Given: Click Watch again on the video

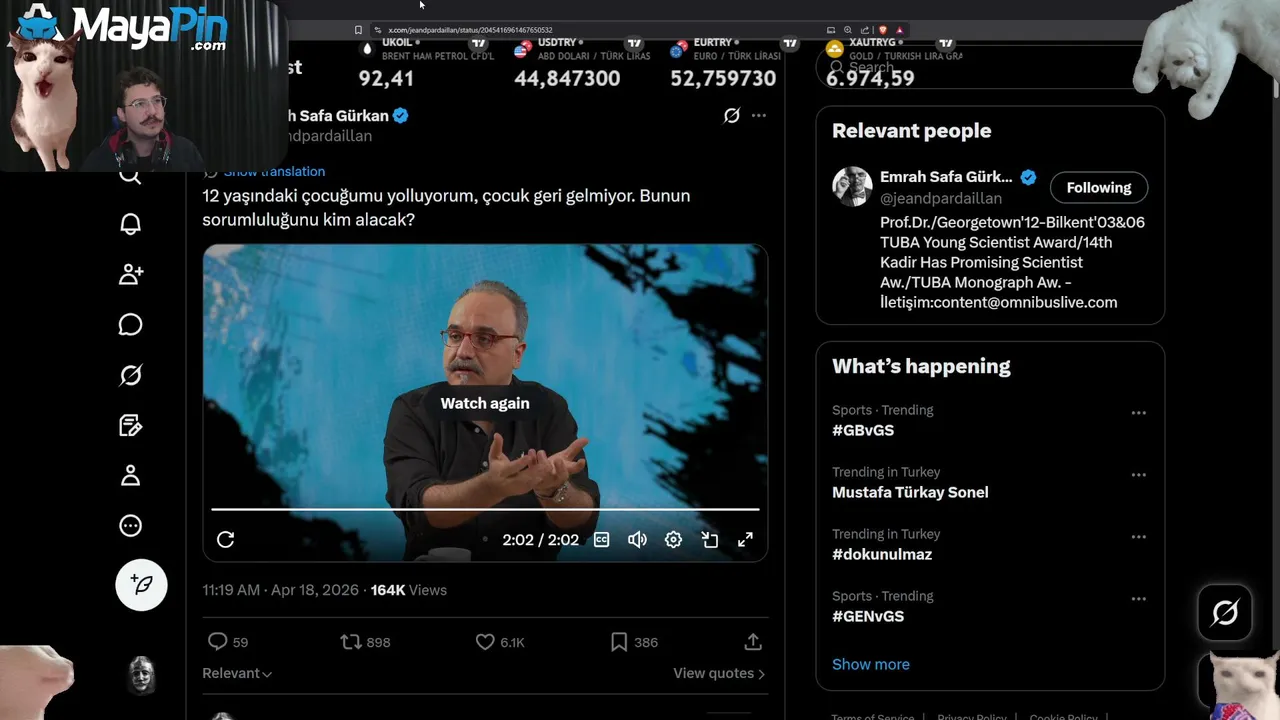Looking at the screenshot, I should click(485, 403).
